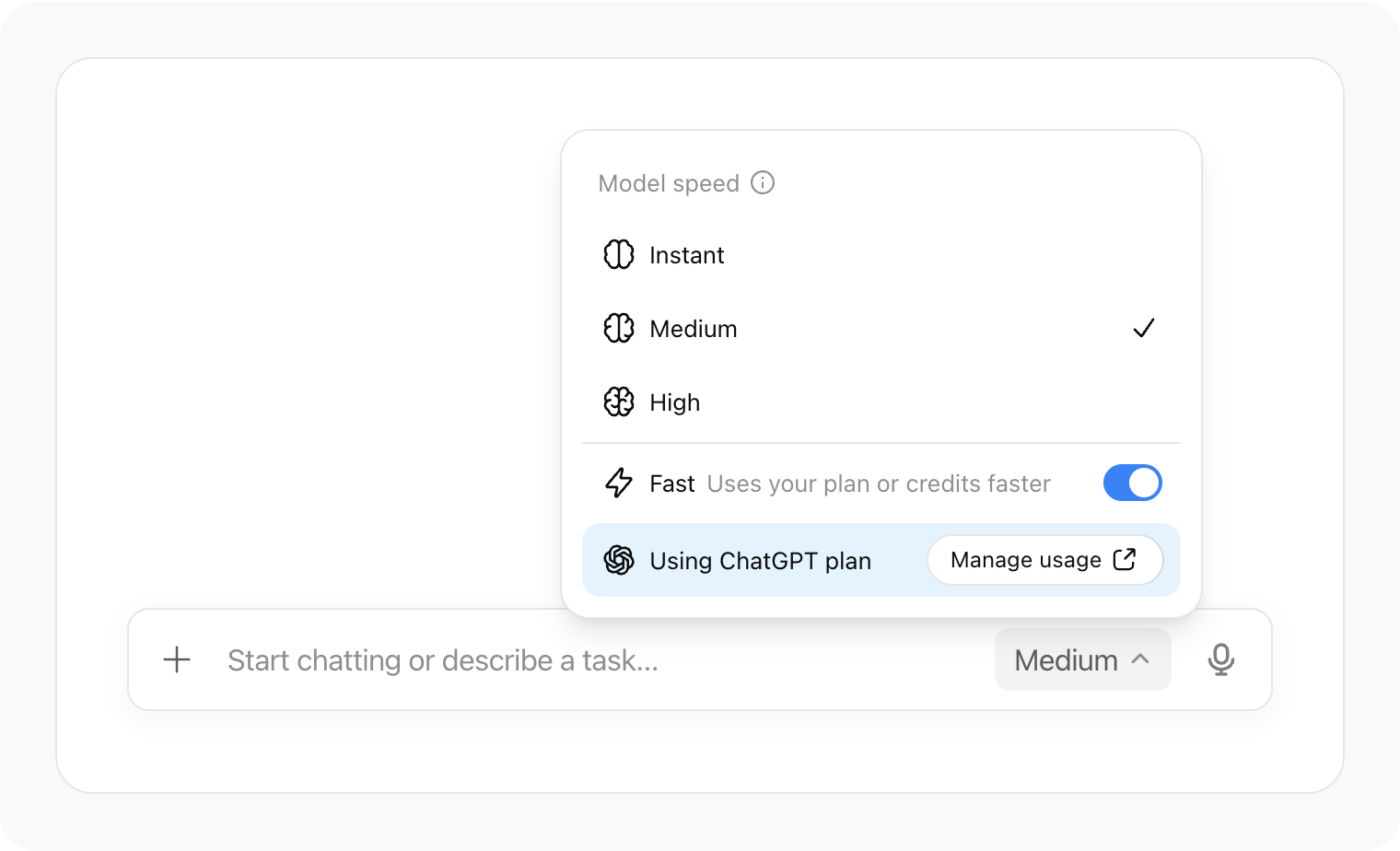The image size is (1400, 851).
Task: Collapse the Medium model speed dropdown
Action: pyautogui.click(x=1083, y=659)
